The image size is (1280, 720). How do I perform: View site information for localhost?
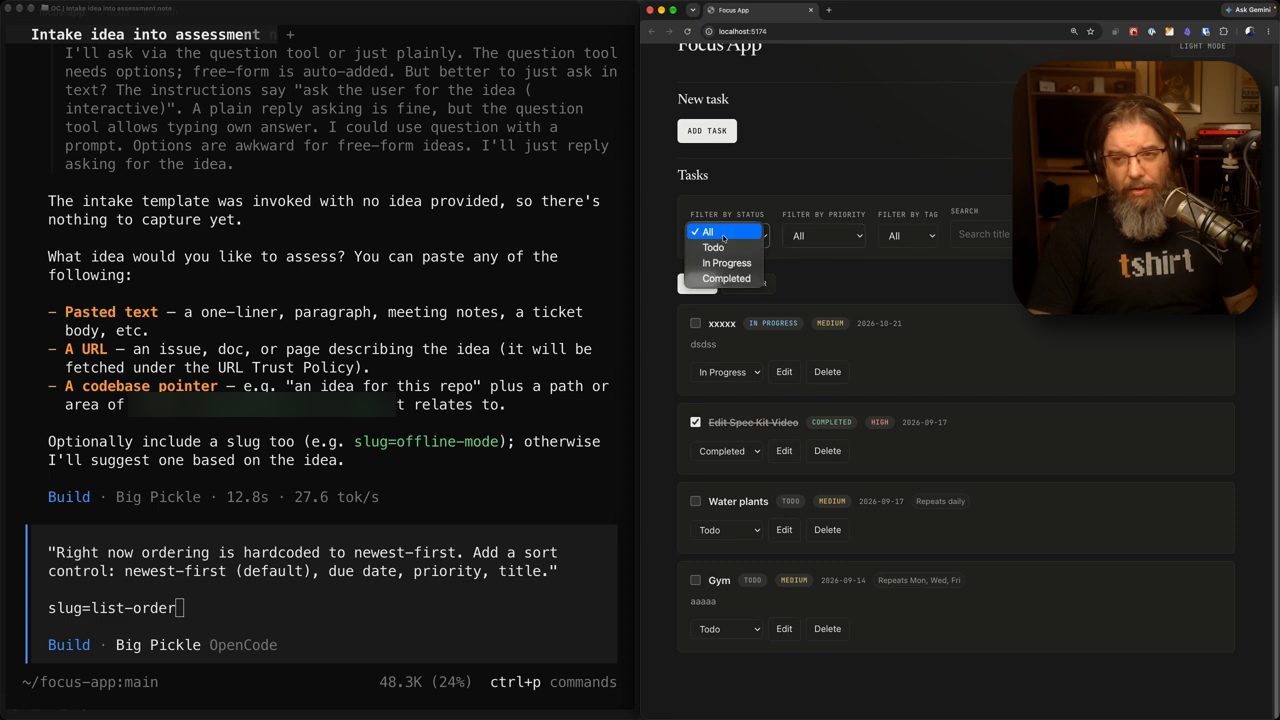click(x=709, y=31)
